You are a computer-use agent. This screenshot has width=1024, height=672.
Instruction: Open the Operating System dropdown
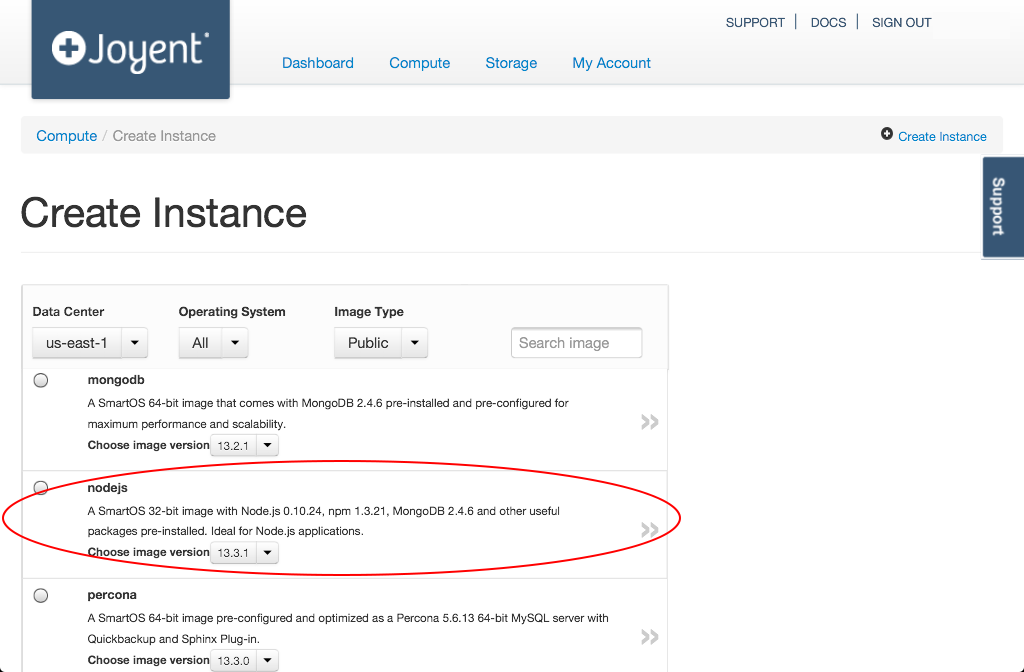pyautogui.click(x=212, y=342)
